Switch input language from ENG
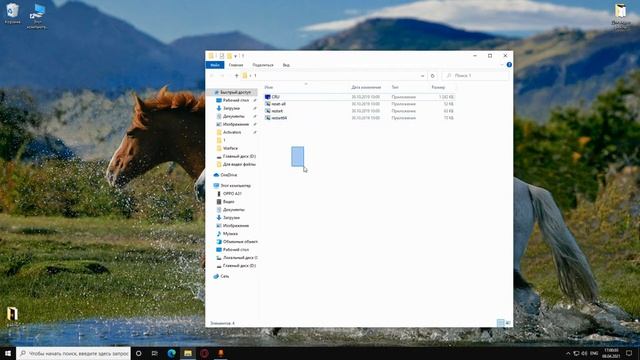Viewport: 640px width, 360px height. pos(594,353)
